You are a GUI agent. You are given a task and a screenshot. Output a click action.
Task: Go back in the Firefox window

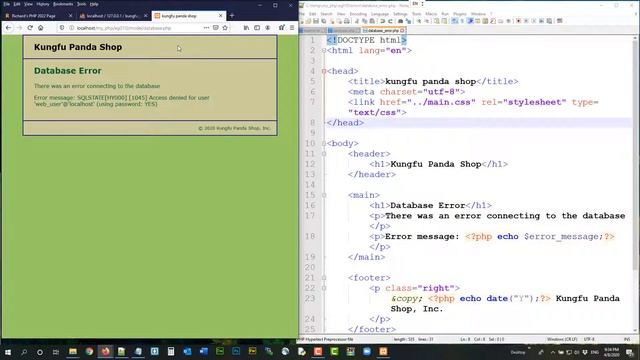point(9,28)
